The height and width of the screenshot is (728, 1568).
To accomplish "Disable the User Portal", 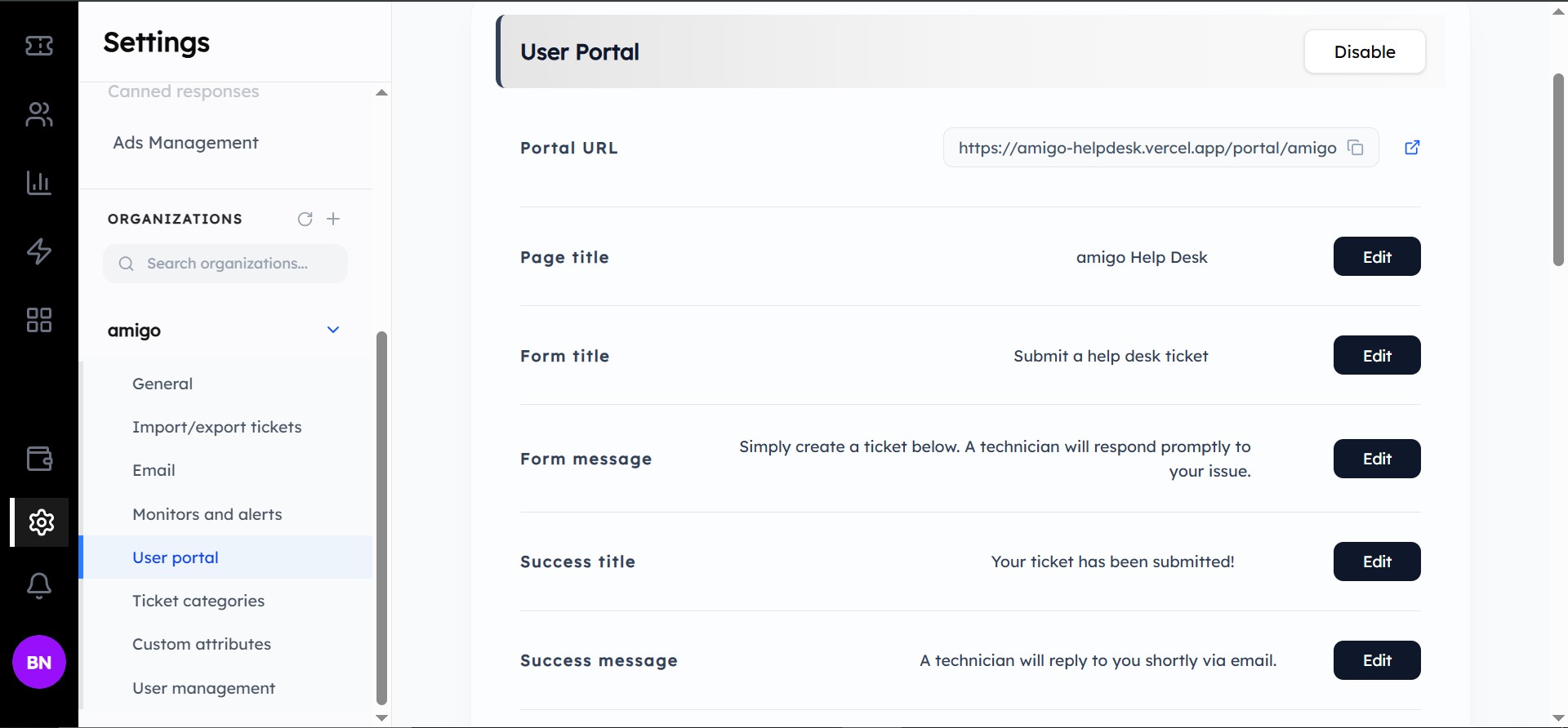I will (1365, 51).
